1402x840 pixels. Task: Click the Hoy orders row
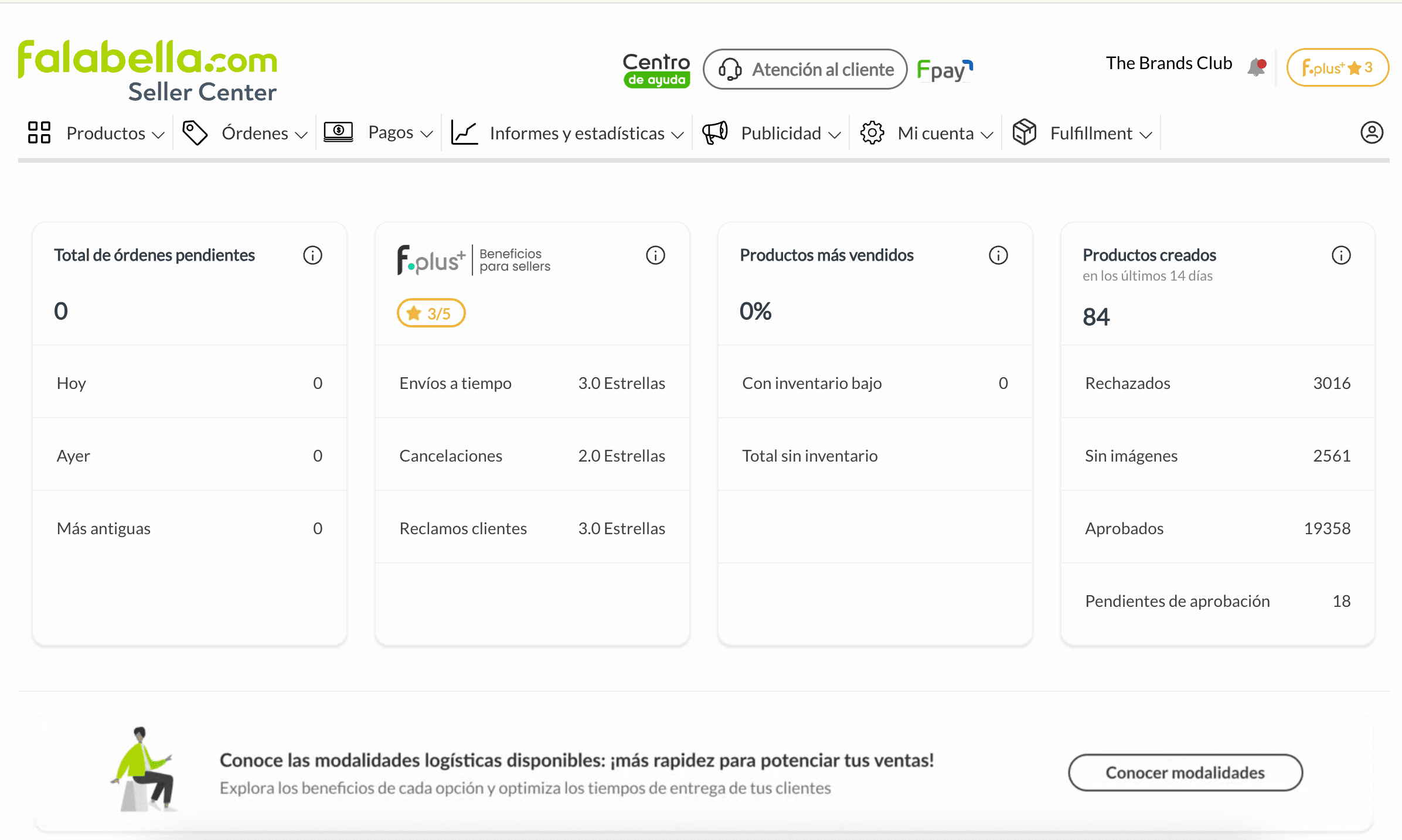tap(189, 383)
